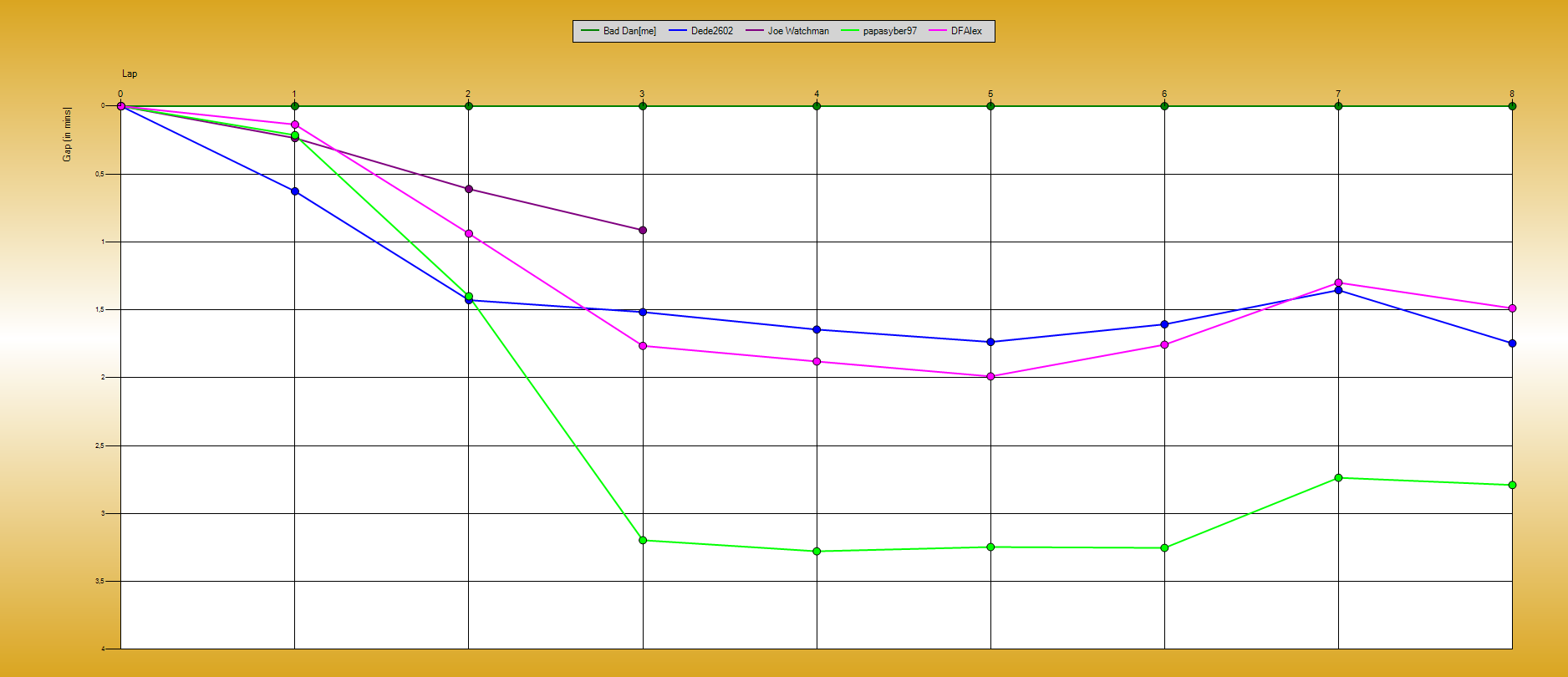1568x677 pixels.
Task: Click the Joe Watchman legend entry
Action: (x=787, y=31)
